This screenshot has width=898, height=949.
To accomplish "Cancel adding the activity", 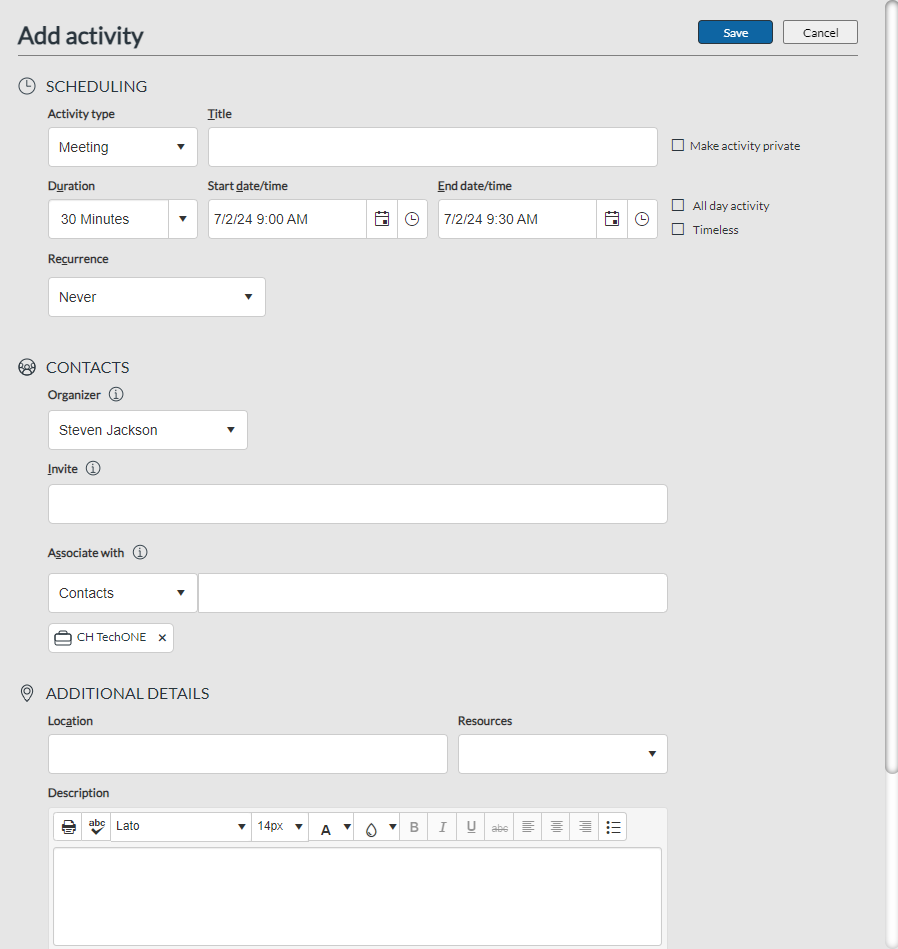I will (819, 31).
